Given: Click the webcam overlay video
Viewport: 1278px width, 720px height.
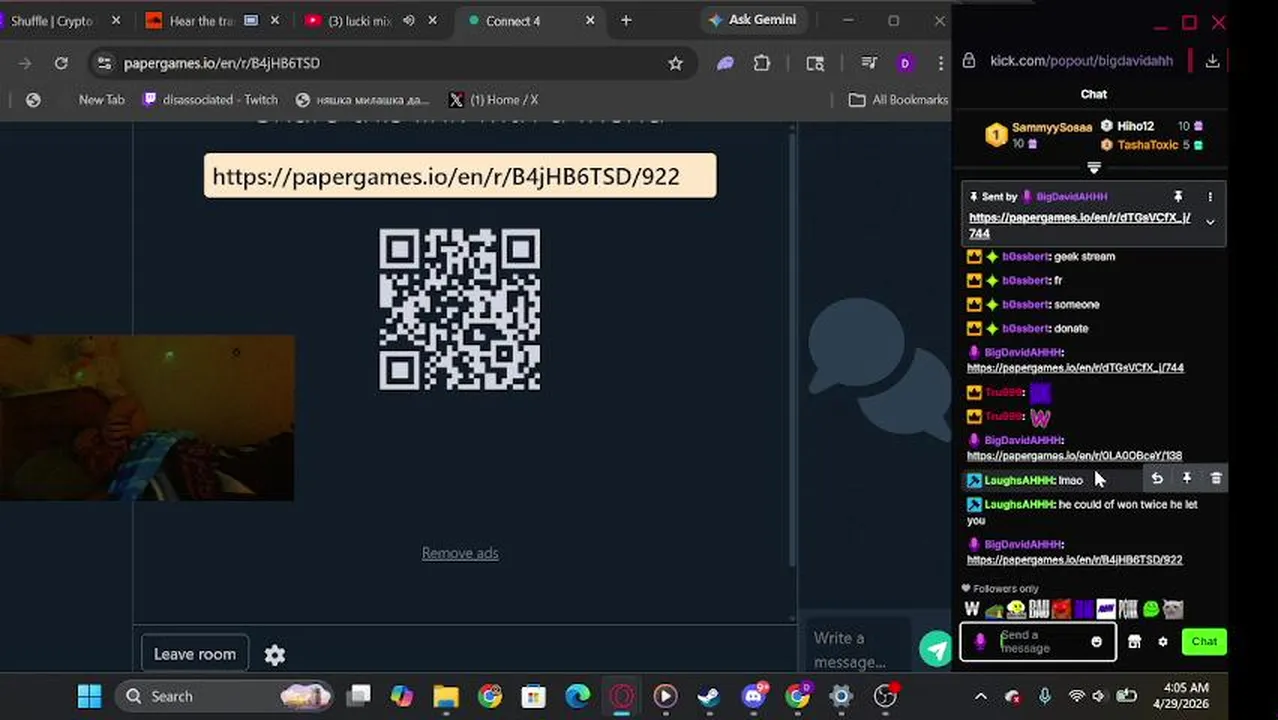Looking at the screenshot, I should pos(147,418).
